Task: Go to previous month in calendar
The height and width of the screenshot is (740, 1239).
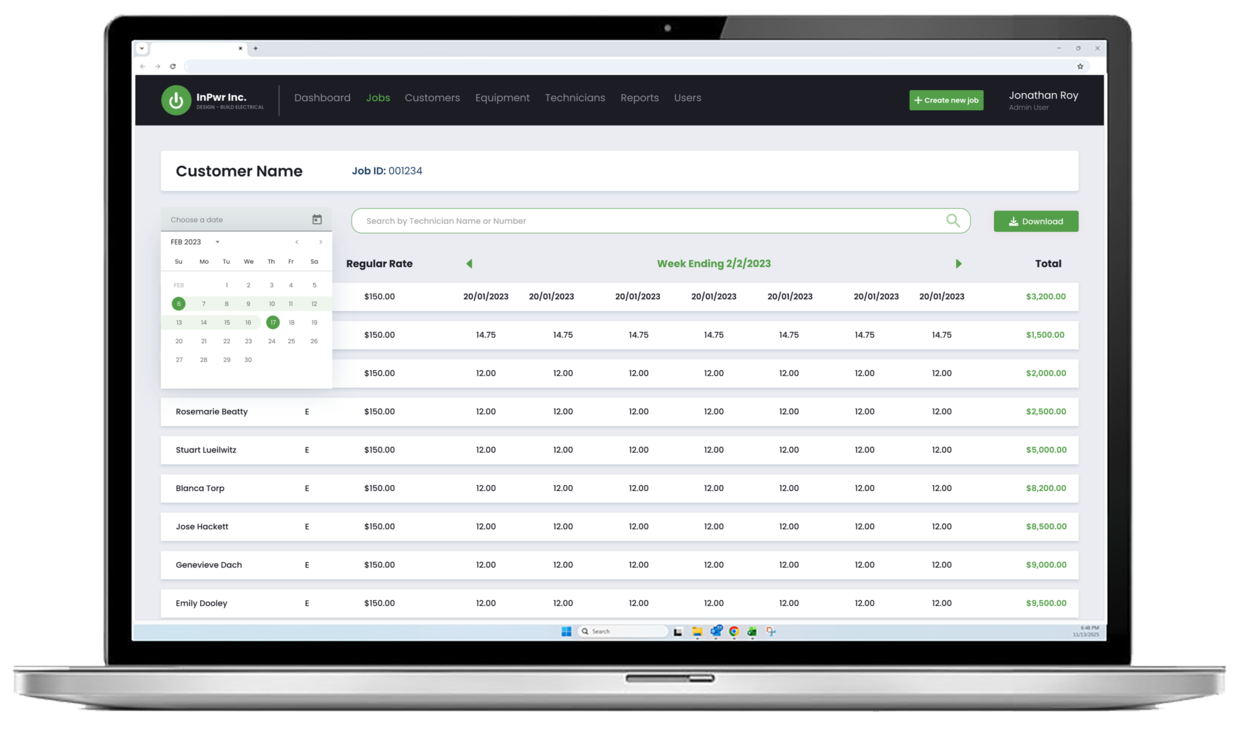Action: 297,242
